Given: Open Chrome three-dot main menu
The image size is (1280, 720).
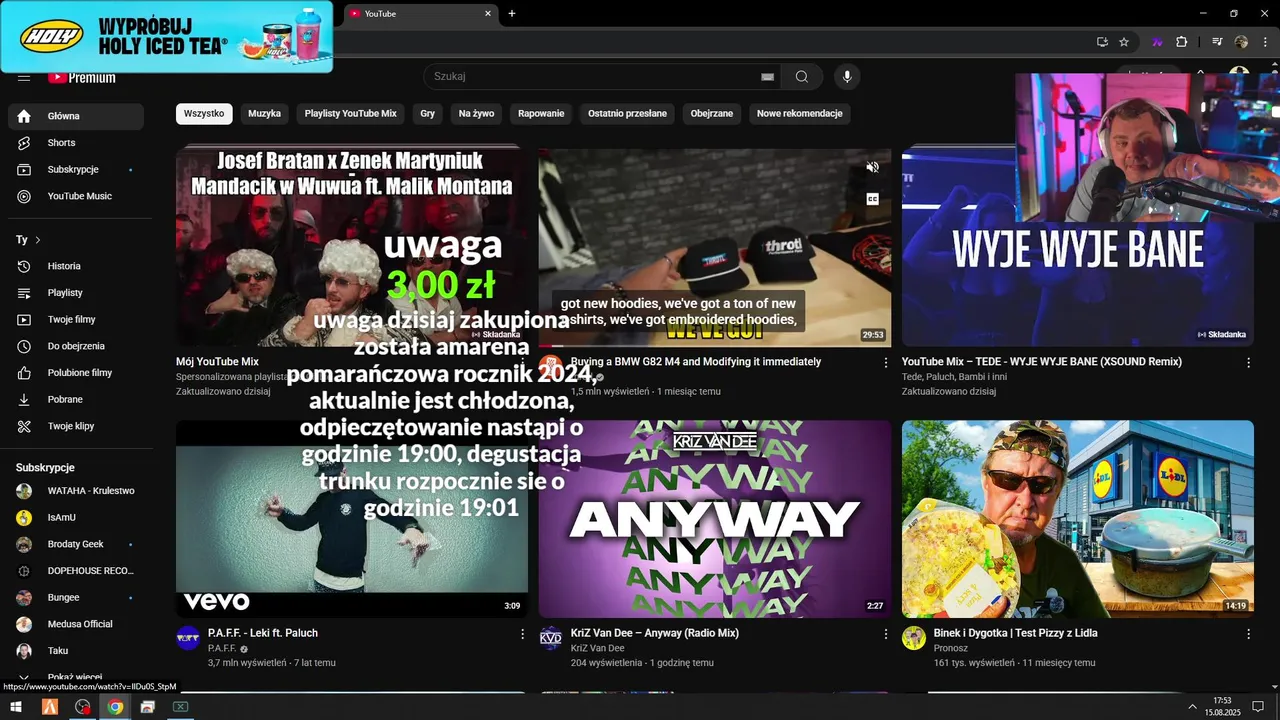Looking at the screenshot, I should pyautogui.click(x=1264, y=42).
